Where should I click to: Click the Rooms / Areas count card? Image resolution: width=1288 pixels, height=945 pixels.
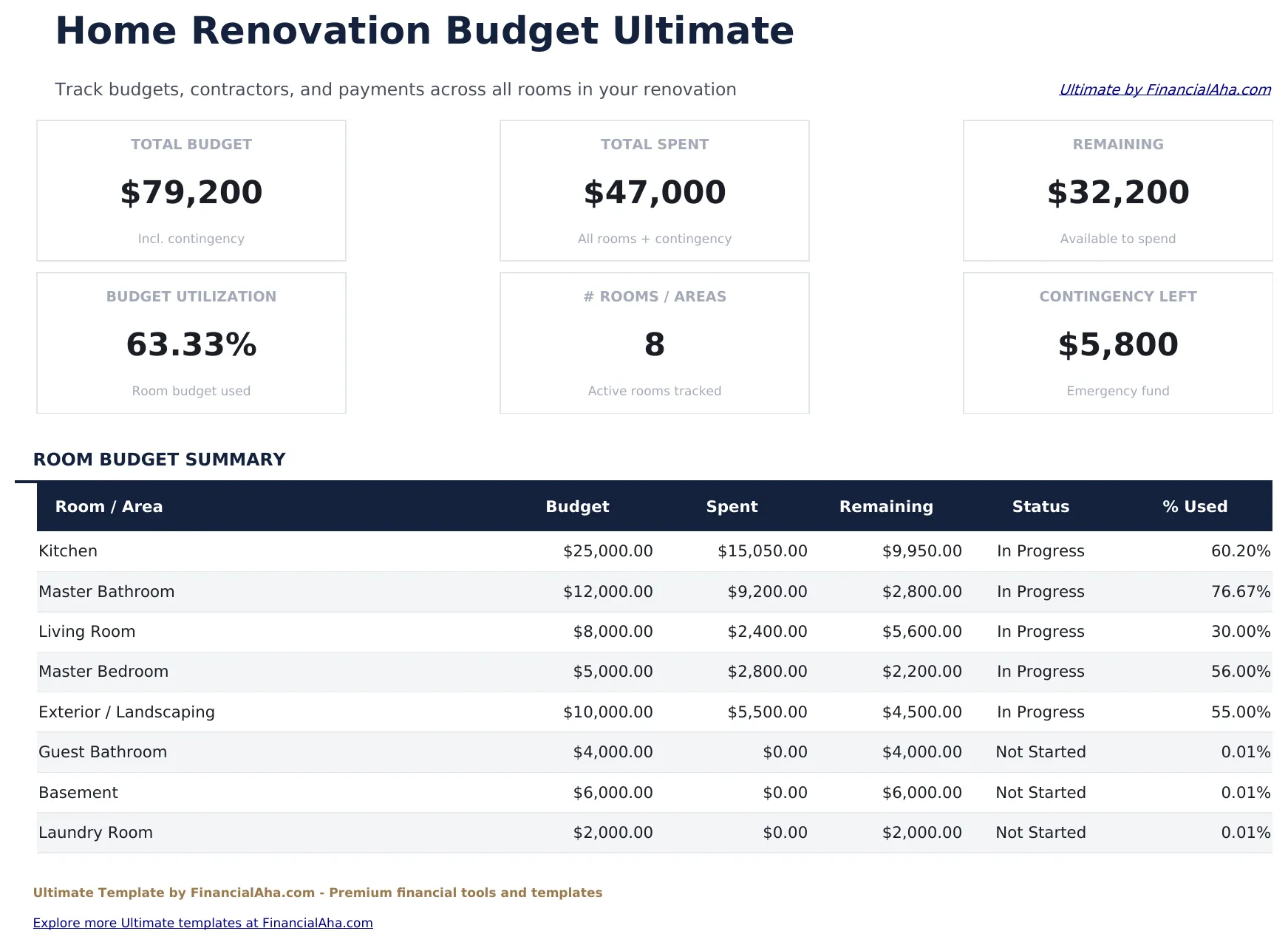coord(654,342)
